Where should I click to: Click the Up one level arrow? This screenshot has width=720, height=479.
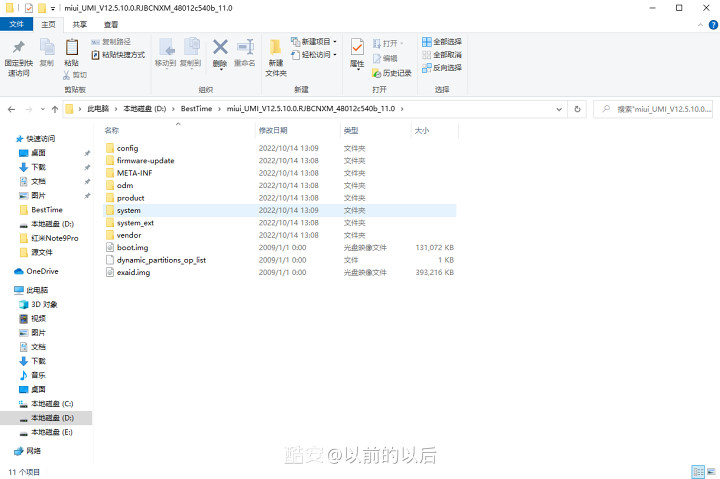pyautogui.click(x=55, y=109)
